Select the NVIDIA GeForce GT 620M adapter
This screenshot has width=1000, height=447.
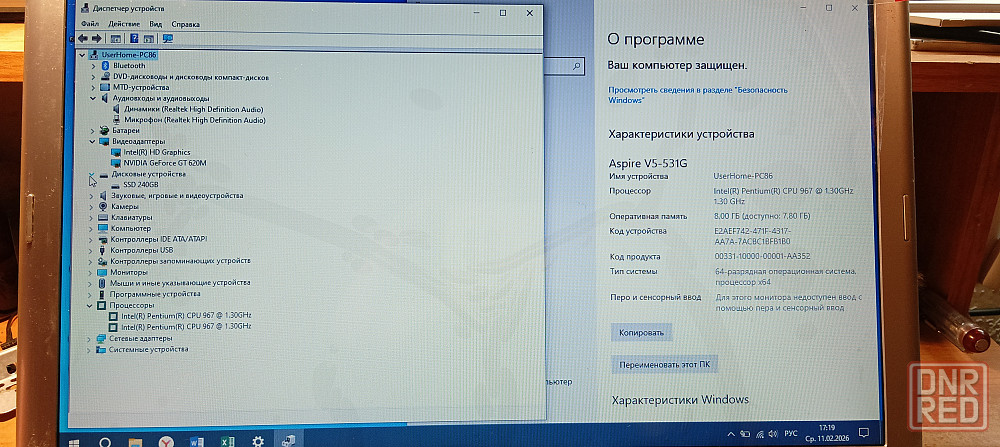click(164, 162)
